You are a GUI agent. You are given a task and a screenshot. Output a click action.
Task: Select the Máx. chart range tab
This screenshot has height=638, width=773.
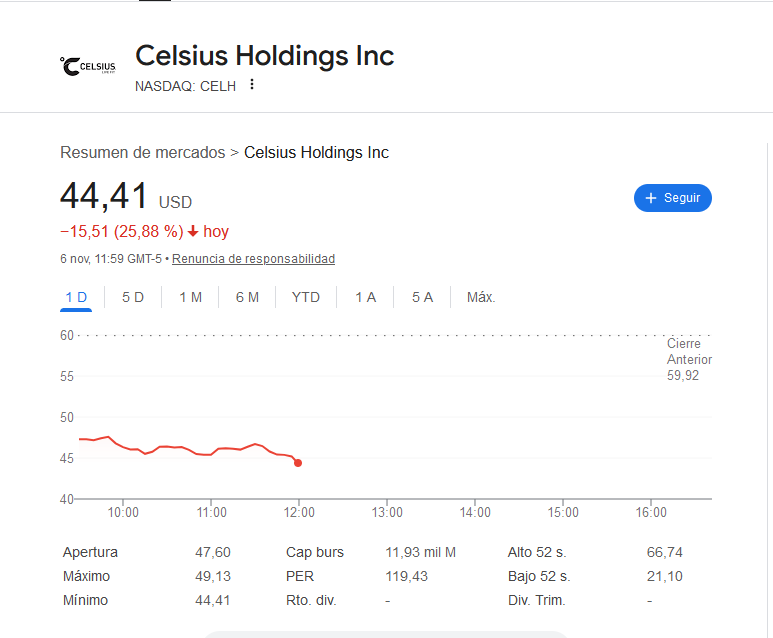(481, 297)
